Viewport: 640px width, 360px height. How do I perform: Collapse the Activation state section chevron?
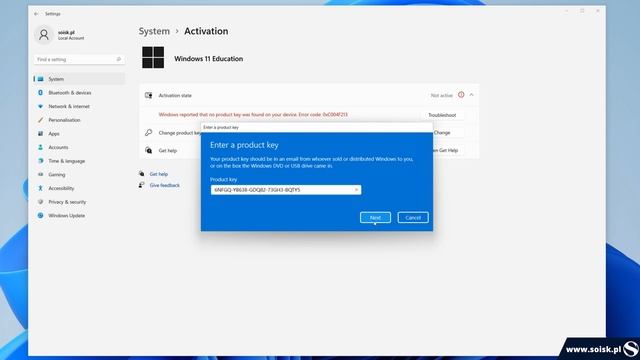point(471,95)
